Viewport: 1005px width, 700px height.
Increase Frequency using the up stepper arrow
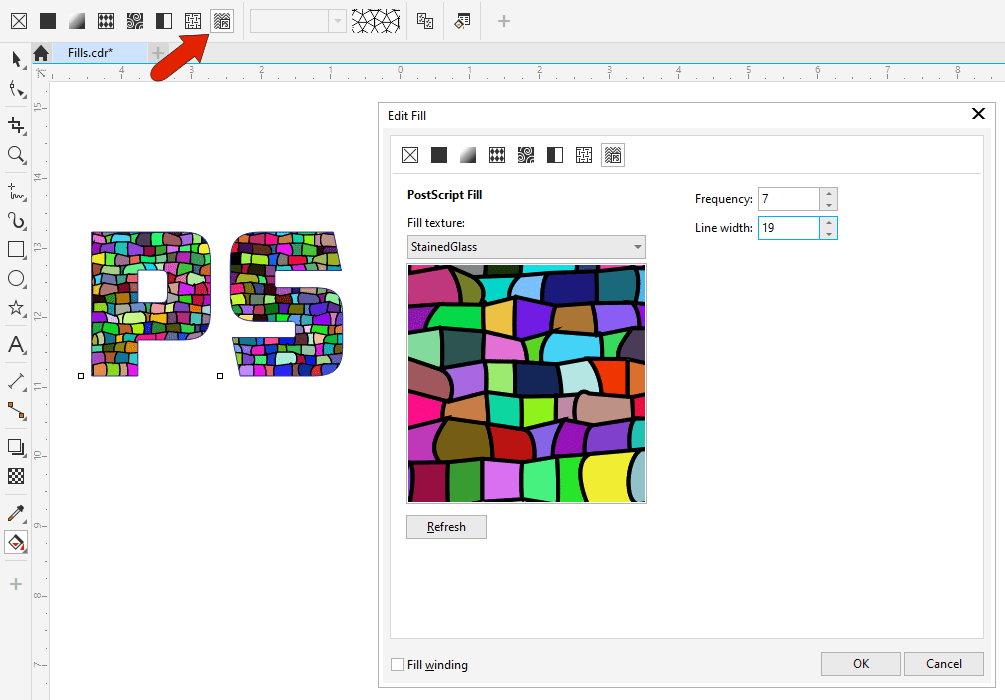click(830, 194)
